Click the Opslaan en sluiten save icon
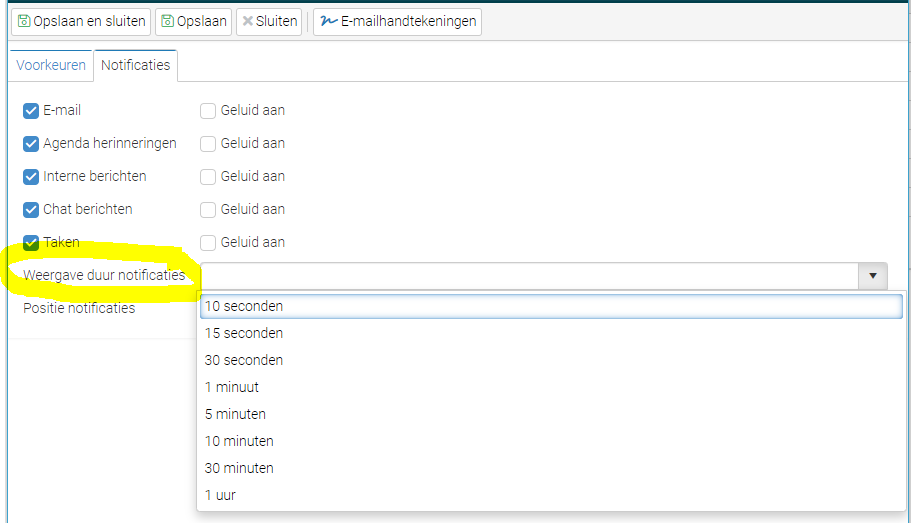This screenshot has width=911, height=523. 24,22
